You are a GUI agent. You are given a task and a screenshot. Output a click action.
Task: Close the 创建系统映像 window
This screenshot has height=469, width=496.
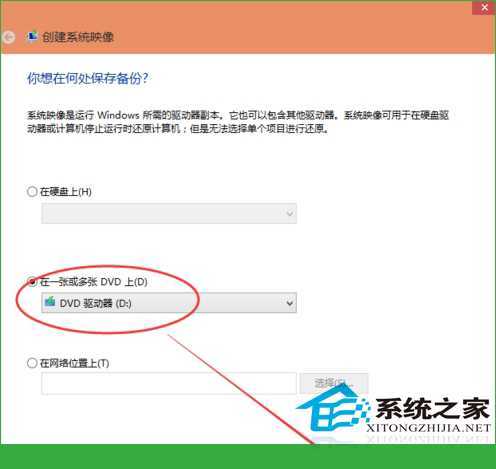click(x=484, y=7)
